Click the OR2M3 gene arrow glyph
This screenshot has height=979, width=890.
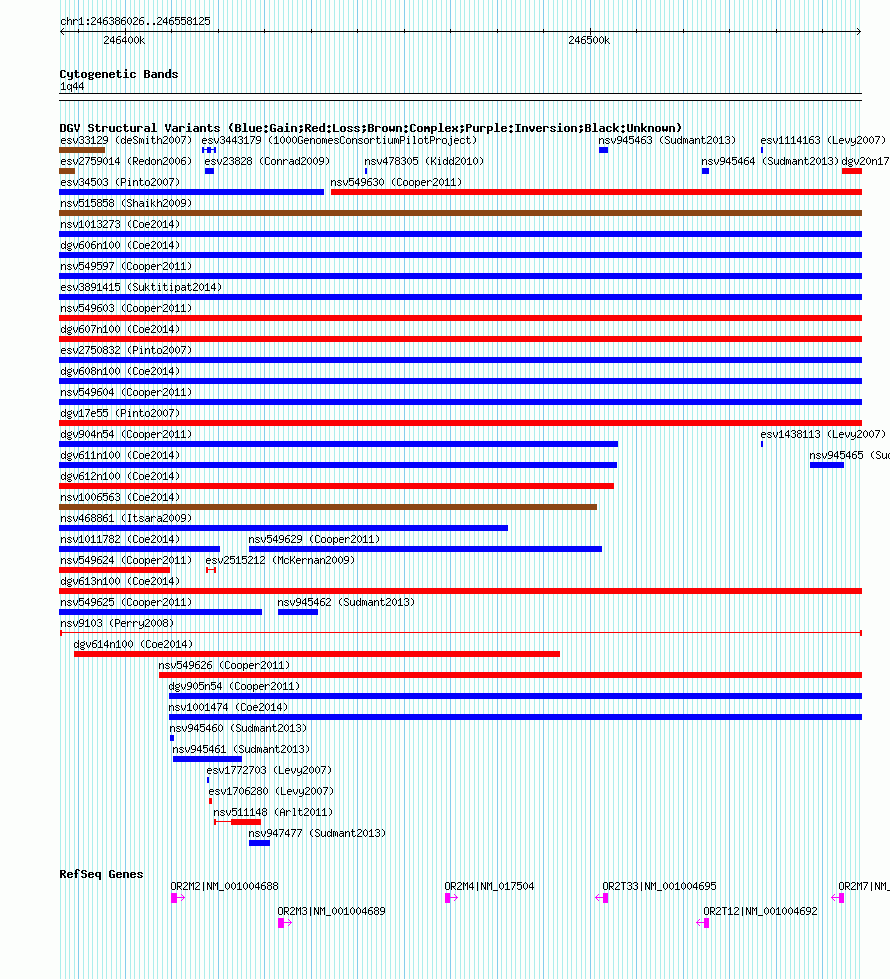285,923
